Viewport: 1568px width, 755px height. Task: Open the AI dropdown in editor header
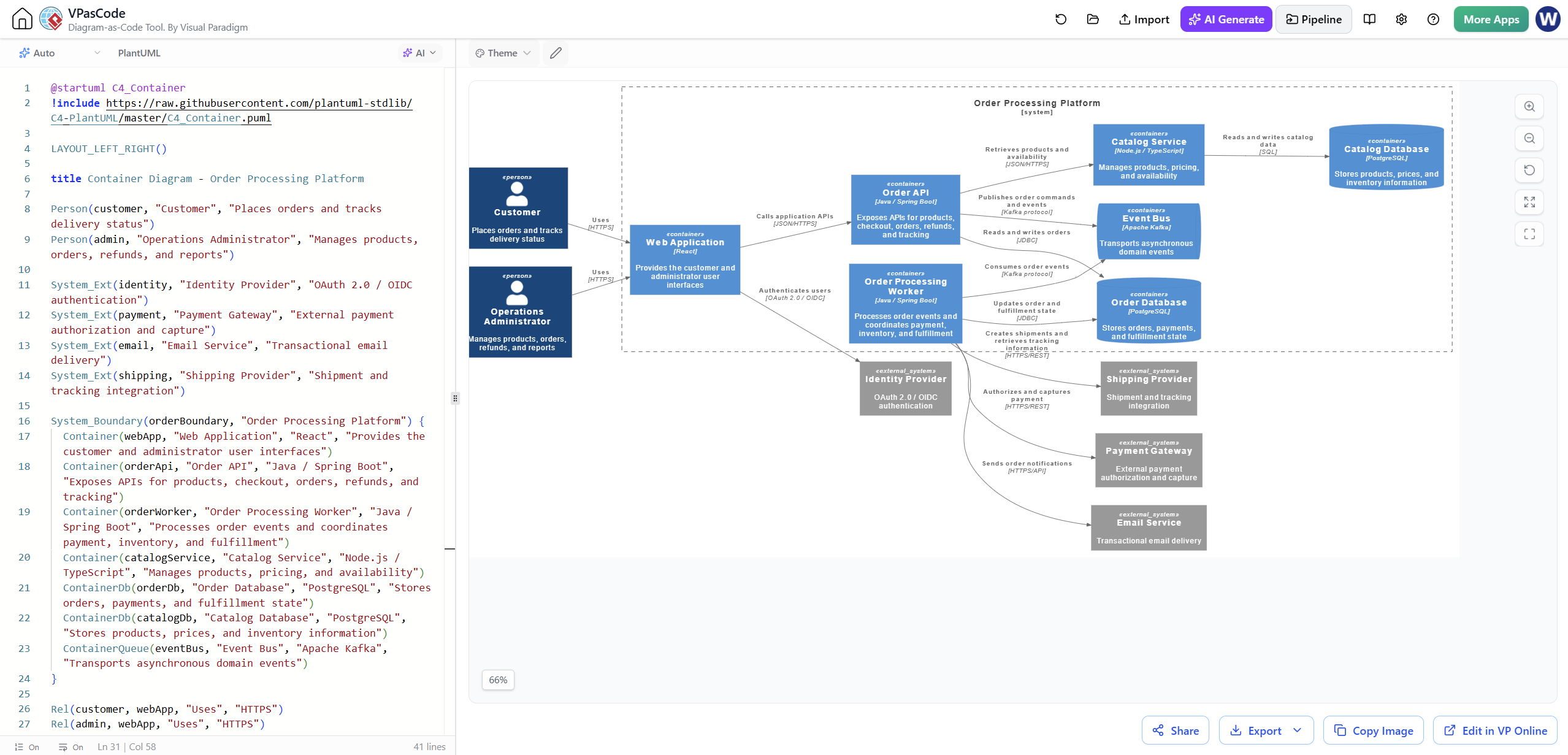click(x=419, y=53)
